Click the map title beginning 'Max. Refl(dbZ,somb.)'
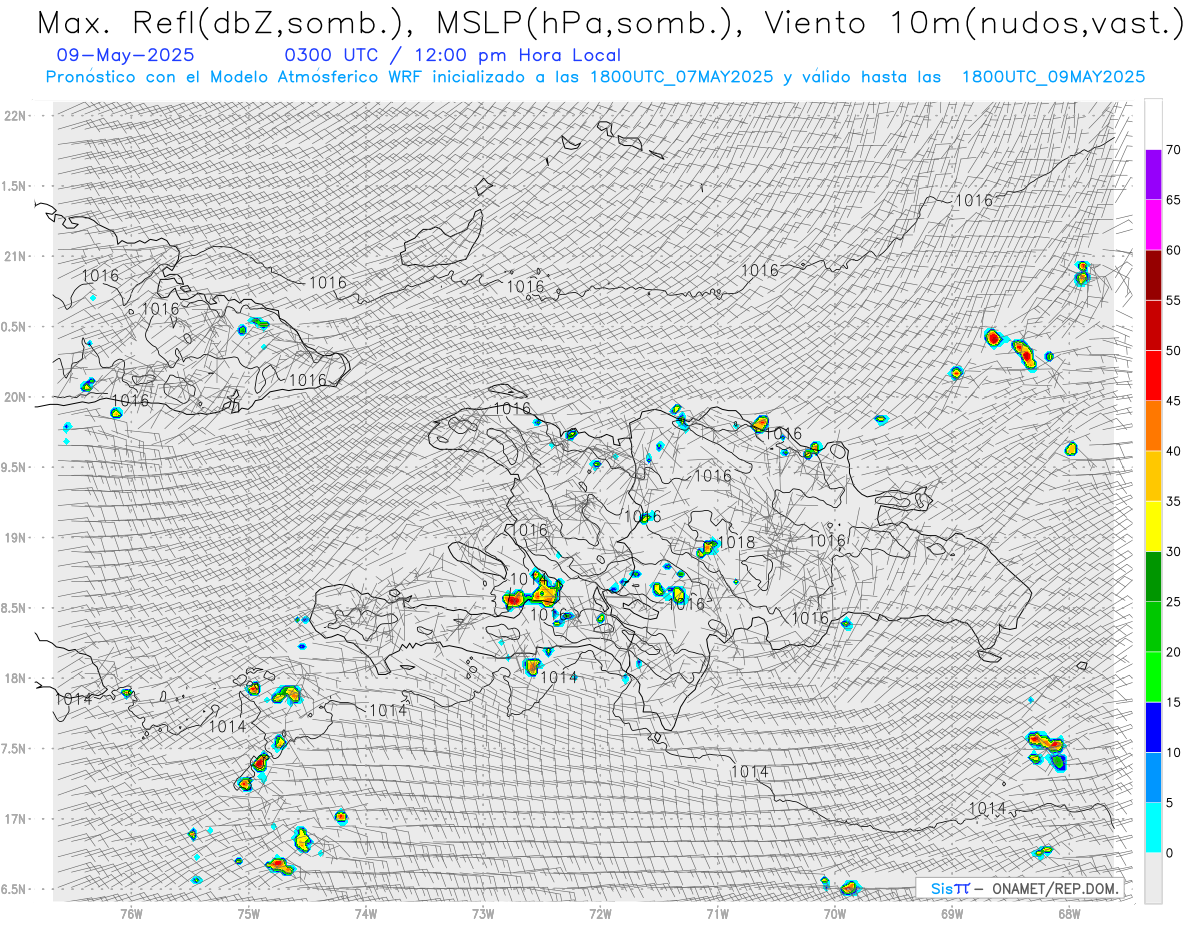 [609, 23]
